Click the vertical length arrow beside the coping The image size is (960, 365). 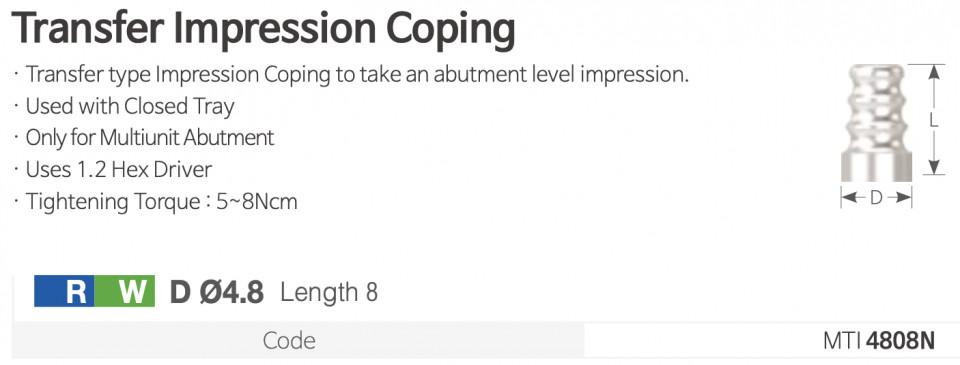[933, 119]
